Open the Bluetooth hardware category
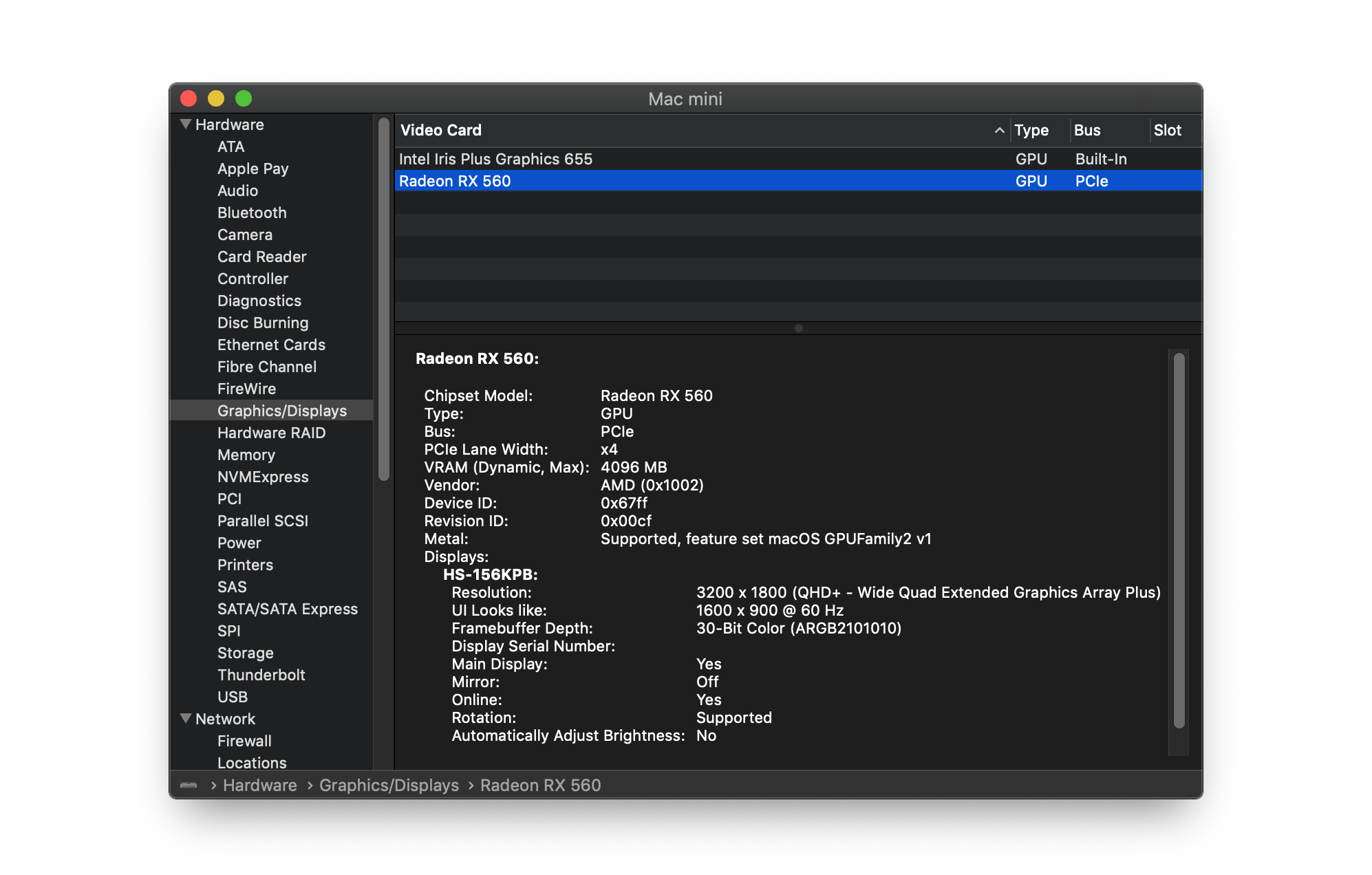The width and height of the screenshot is (1372, 875). click(x=252, y=213)
